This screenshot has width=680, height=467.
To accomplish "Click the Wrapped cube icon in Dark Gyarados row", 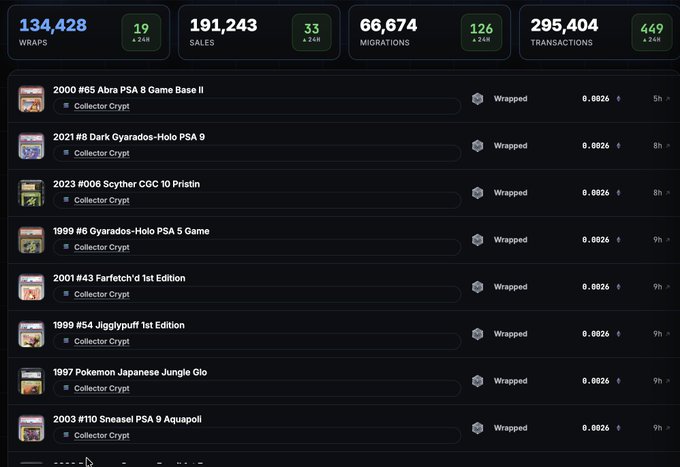I will coord(477,146).
